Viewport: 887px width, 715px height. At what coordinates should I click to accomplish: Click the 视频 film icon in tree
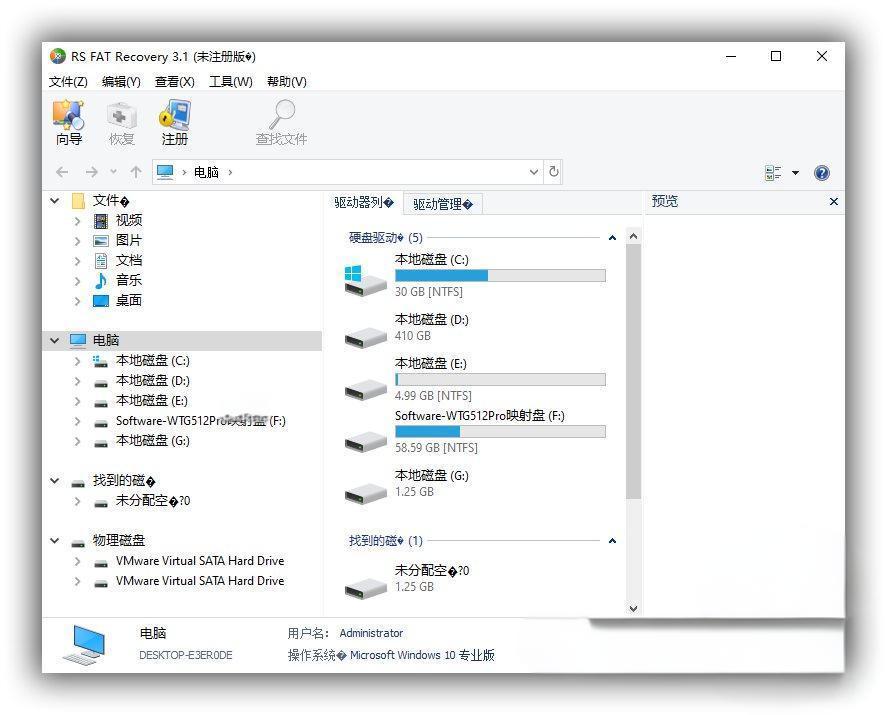[x=101, y=221]
